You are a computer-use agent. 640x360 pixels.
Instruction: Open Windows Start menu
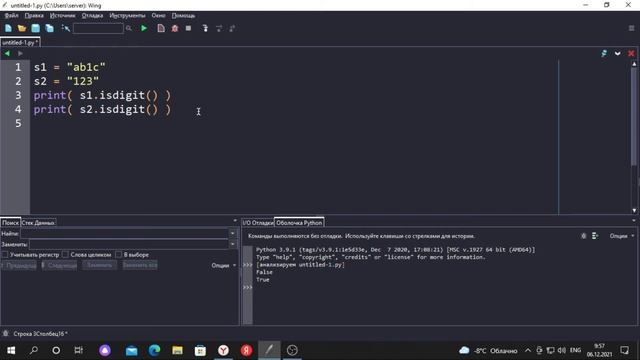click(x=11, y=350)
